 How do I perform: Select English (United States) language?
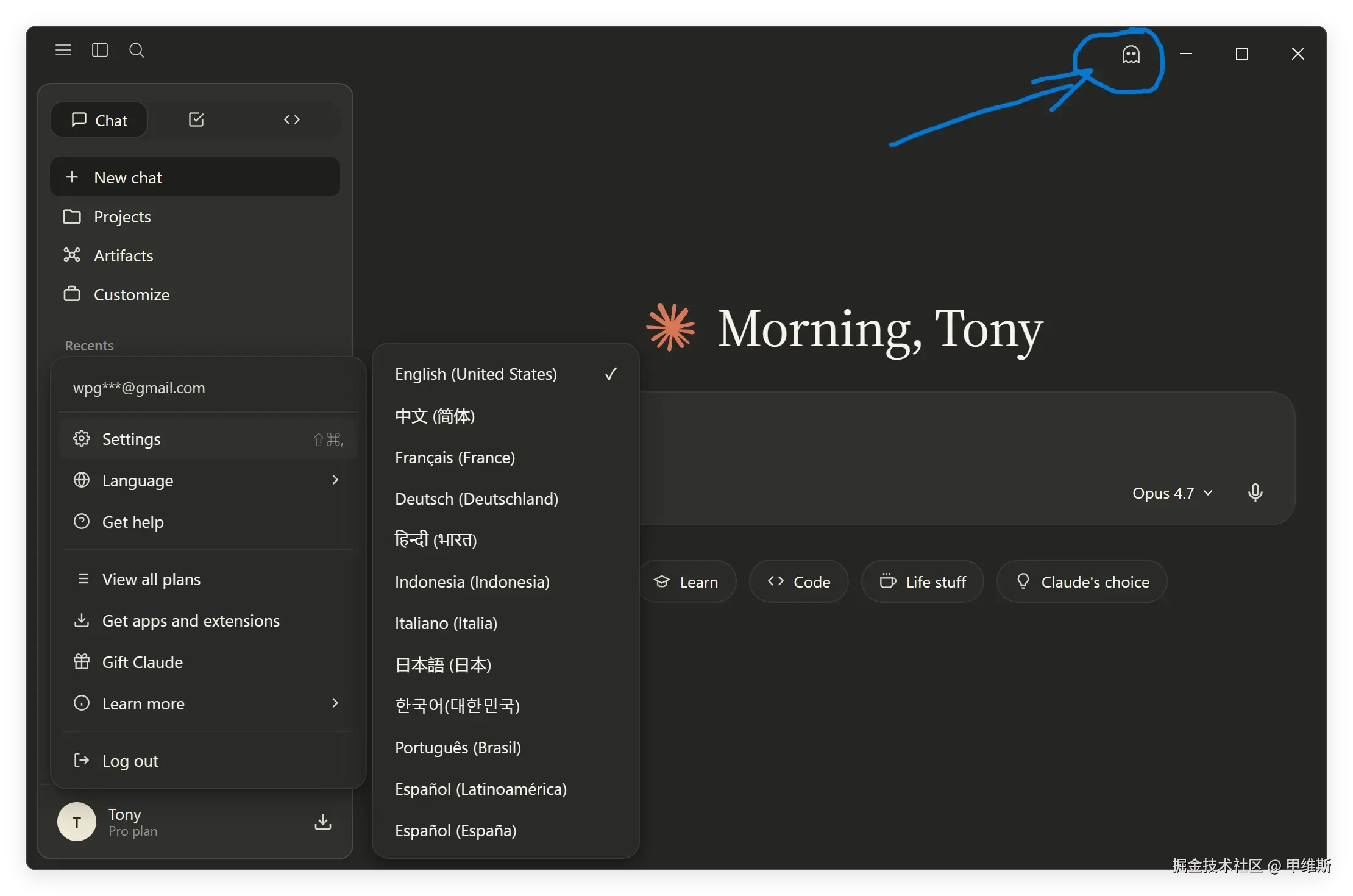pyautogui.click(x=506, y=374)
